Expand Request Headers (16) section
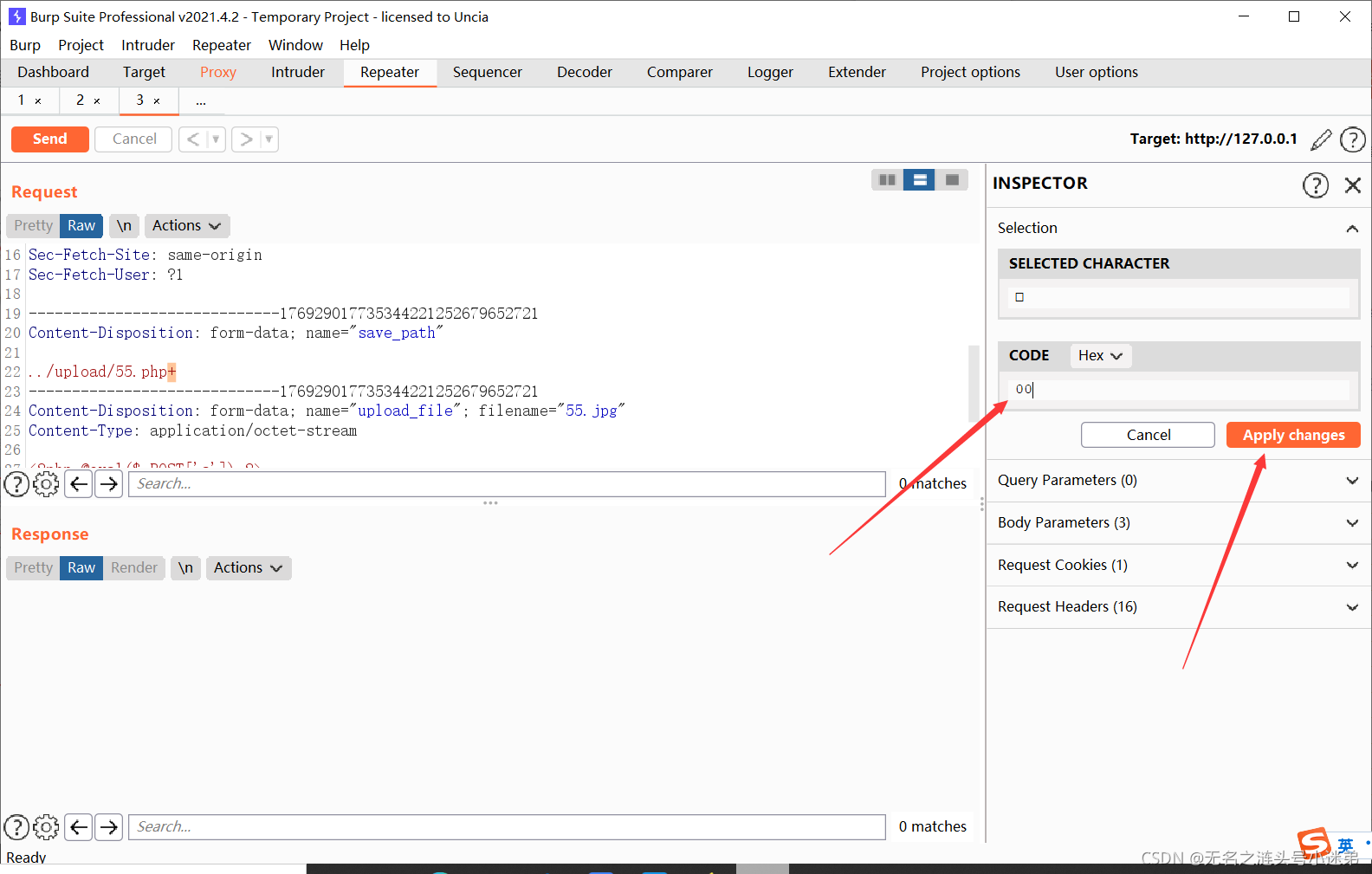The height and width of the screenshot is (874, 1372). click(1178, 606)
